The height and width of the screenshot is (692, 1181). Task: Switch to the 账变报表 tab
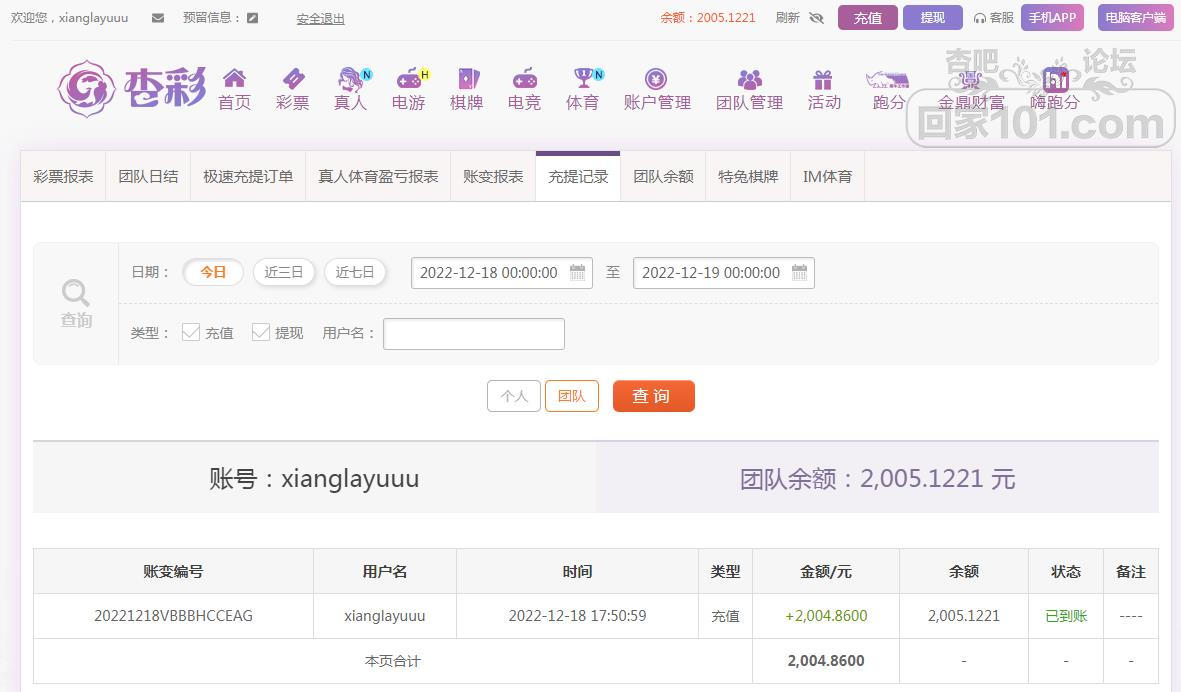[x=493, y=177]
